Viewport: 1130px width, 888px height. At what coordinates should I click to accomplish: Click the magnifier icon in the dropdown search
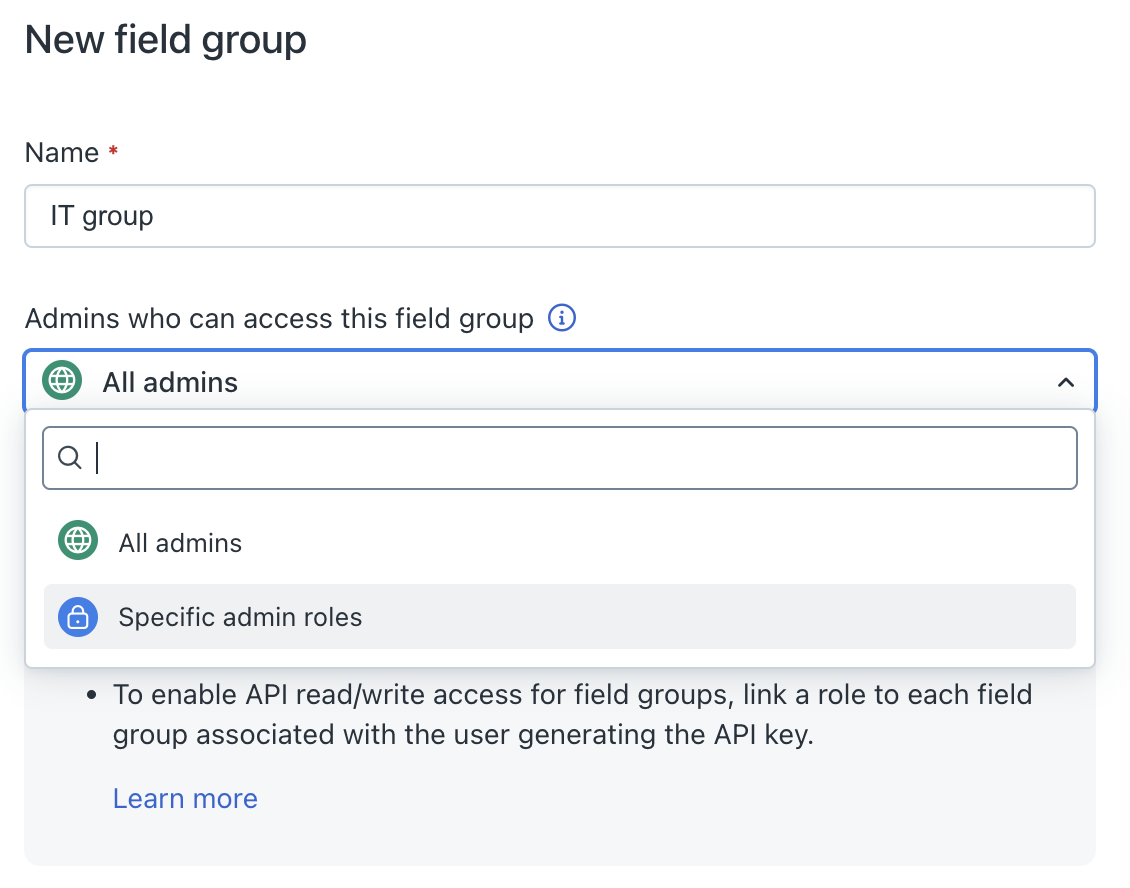(70, 458)
